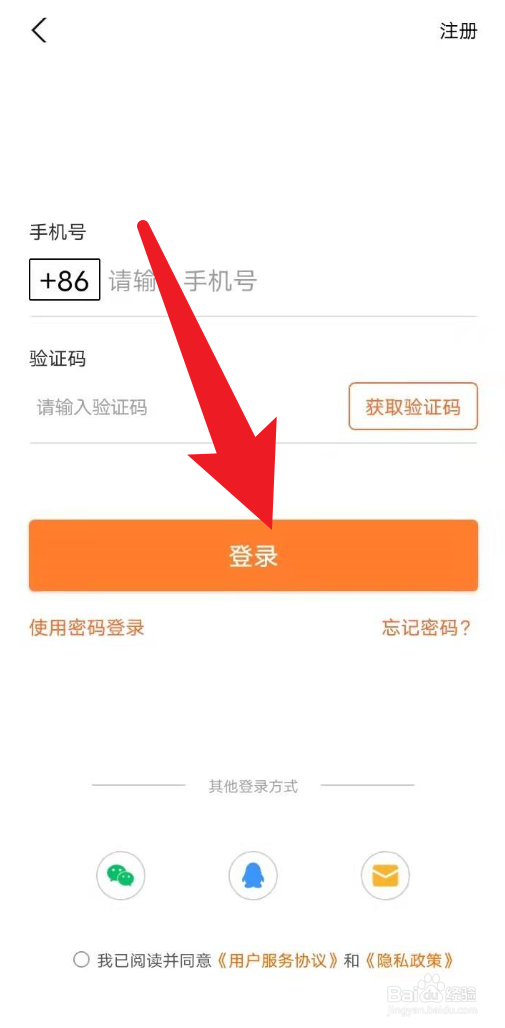Log in with the WeChat icon
The height and width of the screenshot is (1028, 505).
121,875
